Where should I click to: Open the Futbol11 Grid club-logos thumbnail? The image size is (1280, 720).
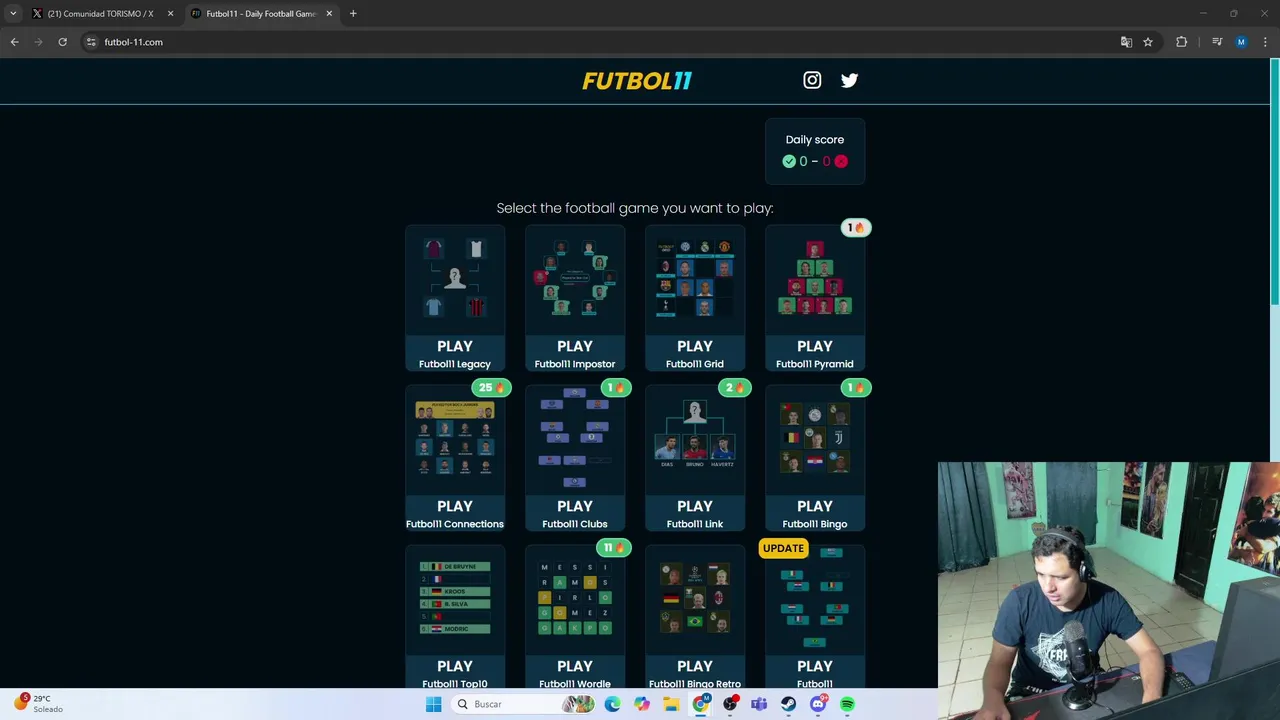695,278
